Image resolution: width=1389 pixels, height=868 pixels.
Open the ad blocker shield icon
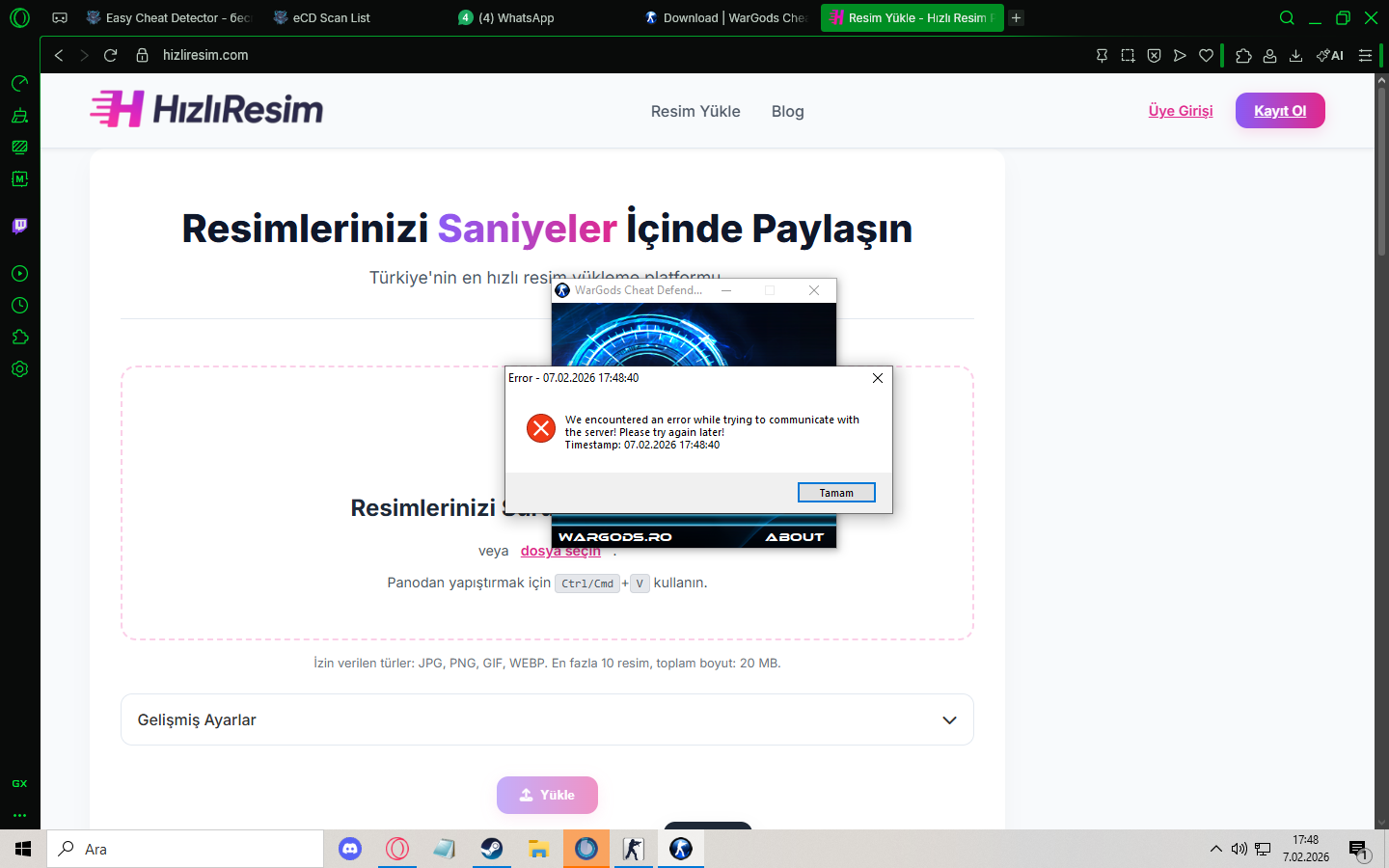tap(1154, 56)
